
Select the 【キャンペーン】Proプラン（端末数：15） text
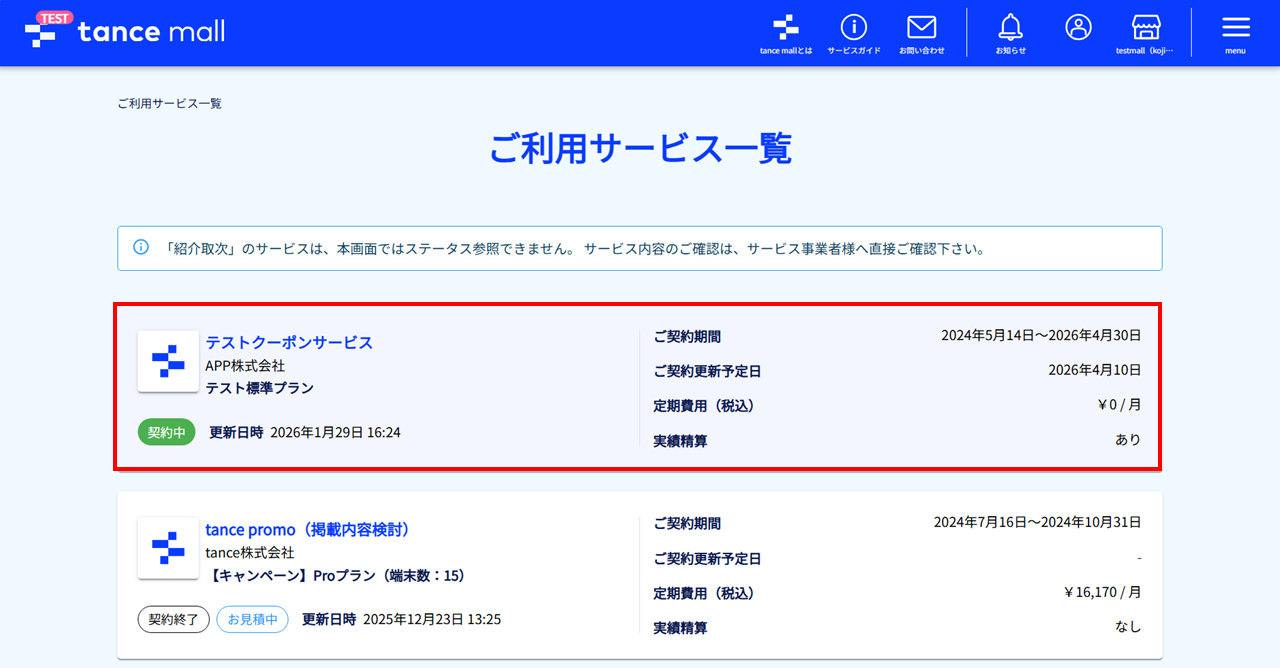(x=335, y=576)
